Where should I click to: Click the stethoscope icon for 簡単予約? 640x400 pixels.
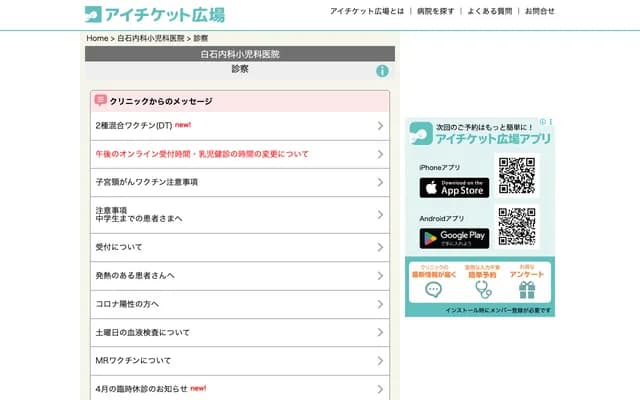point(483,290)
